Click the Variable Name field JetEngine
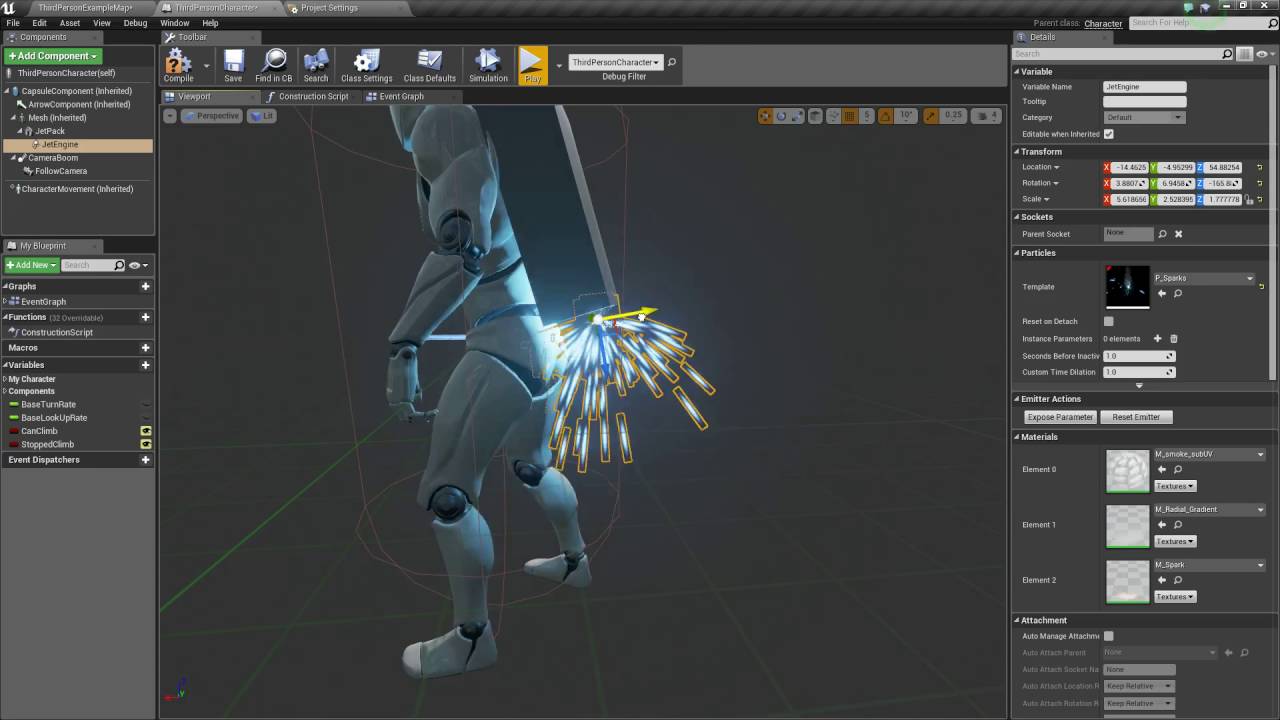Image resolution: width=1280 pixels, height=720 pixels. 1144,87
